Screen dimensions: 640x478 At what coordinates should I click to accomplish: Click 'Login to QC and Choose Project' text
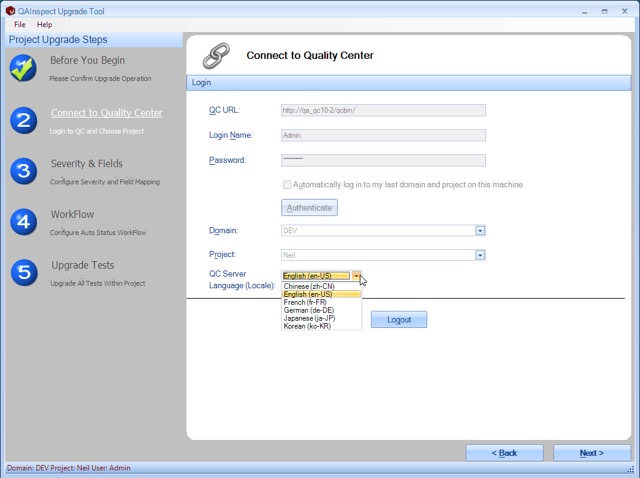[x=97, y=131]
